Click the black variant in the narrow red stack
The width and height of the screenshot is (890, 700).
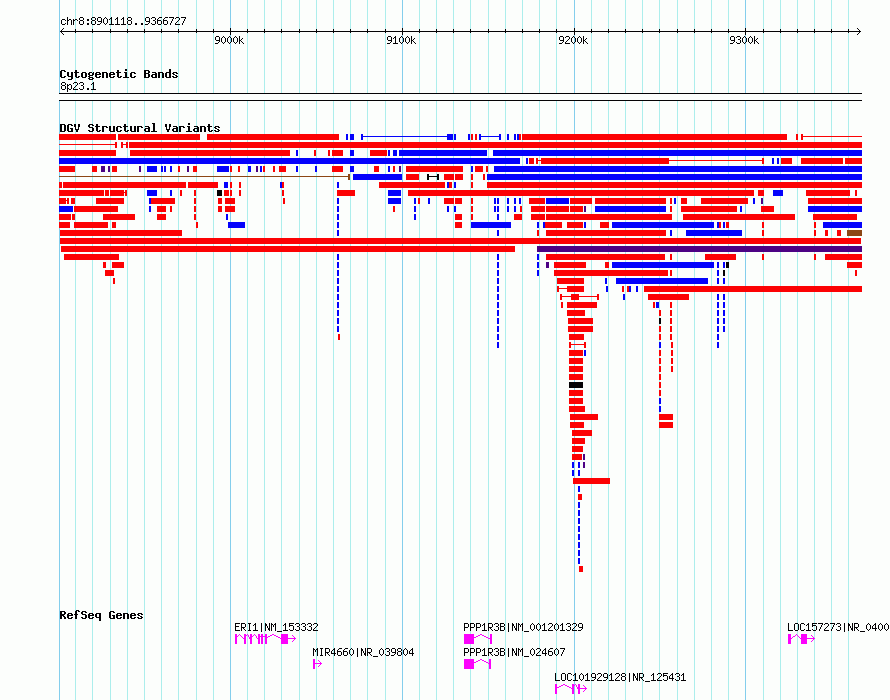(x=576, y=385)
